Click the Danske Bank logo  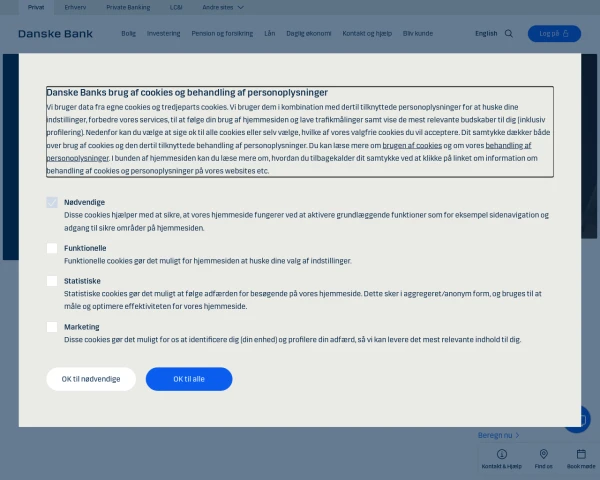(55, 34)
